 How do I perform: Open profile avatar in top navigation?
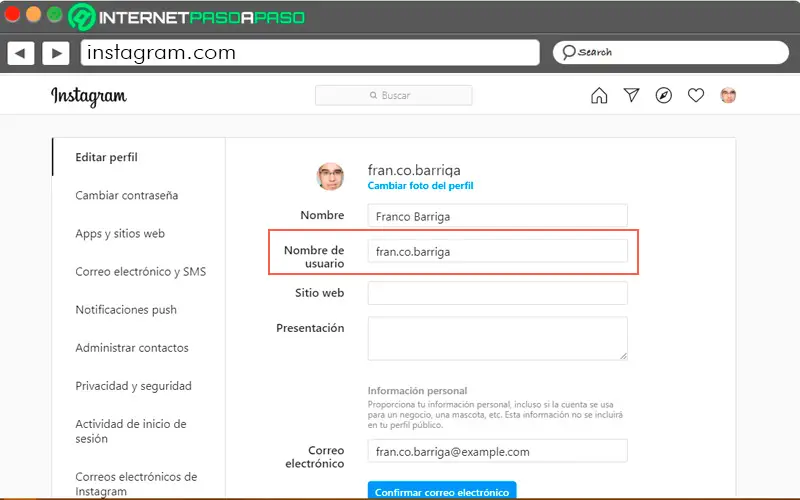click(728, 95)
